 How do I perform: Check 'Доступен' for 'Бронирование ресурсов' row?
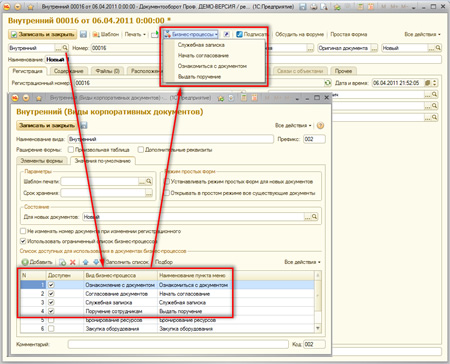click(51, 320)
